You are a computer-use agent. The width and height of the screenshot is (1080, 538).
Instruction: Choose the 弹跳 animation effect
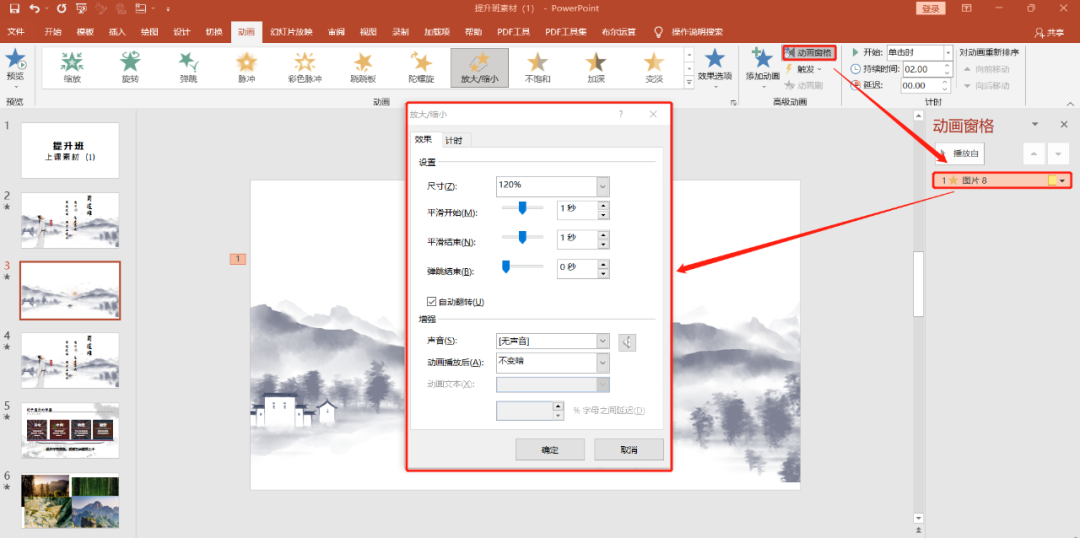[188, 68]
